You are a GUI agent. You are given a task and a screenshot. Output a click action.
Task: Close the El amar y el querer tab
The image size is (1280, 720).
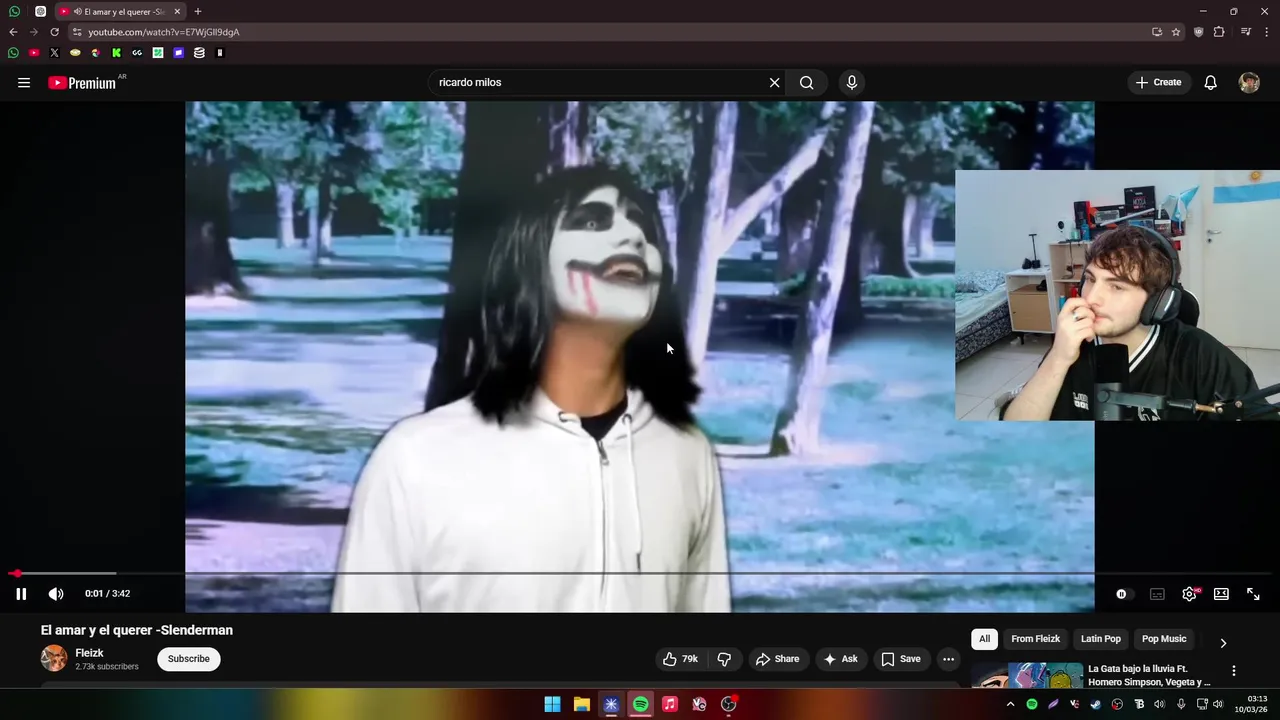click(177, 12)
